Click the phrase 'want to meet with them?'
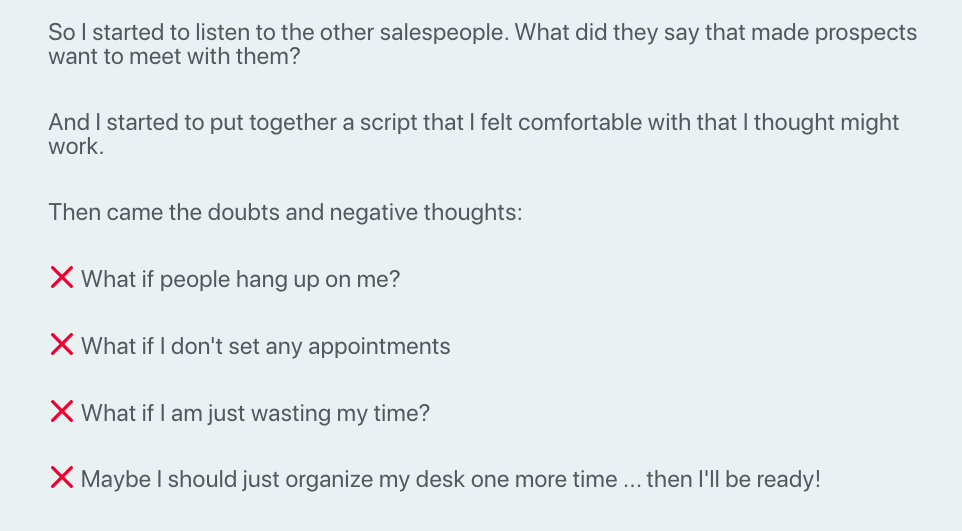 [174, 56]
